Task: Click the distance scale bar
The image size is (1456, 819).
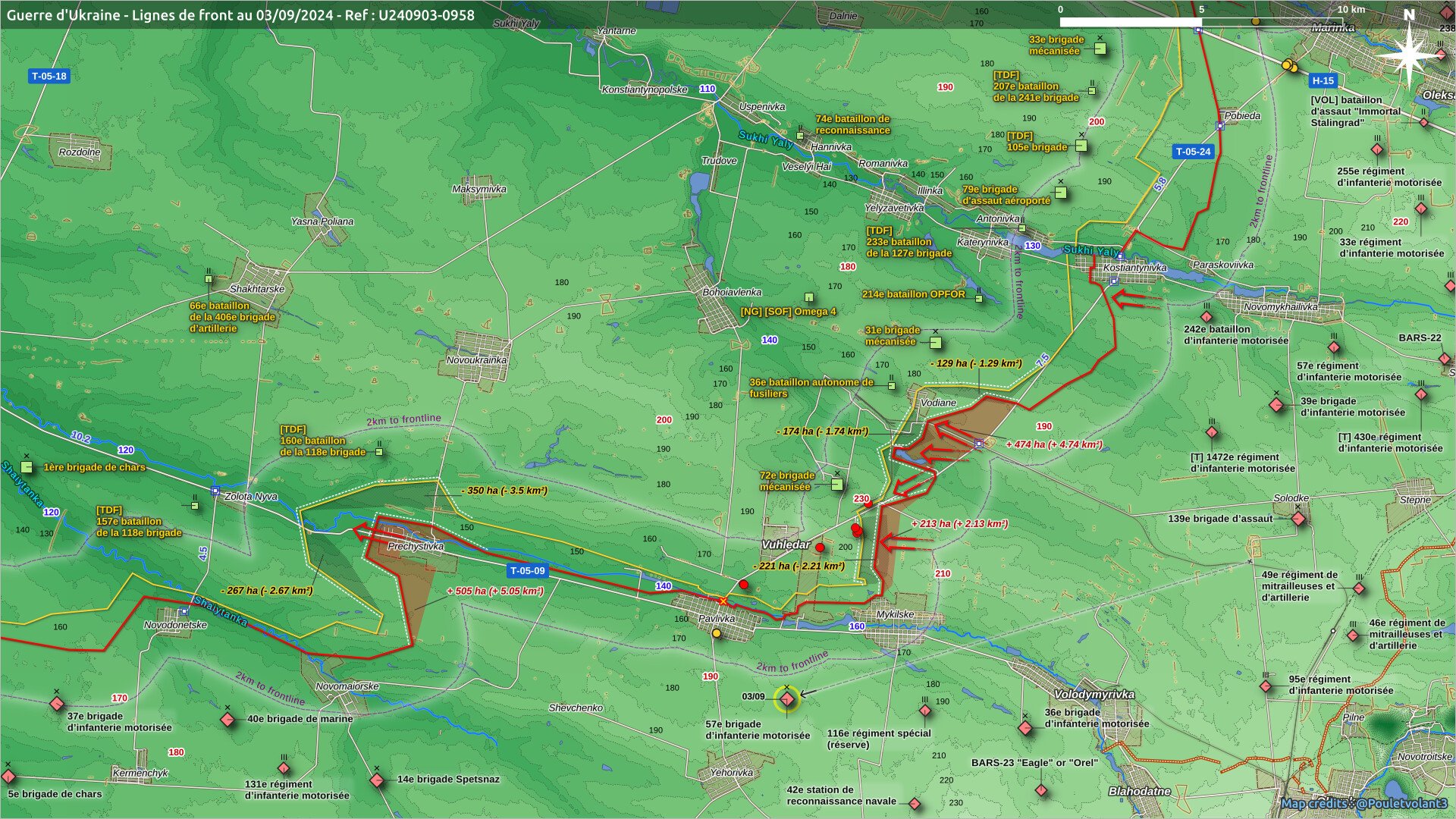Action: point(1202,22)
